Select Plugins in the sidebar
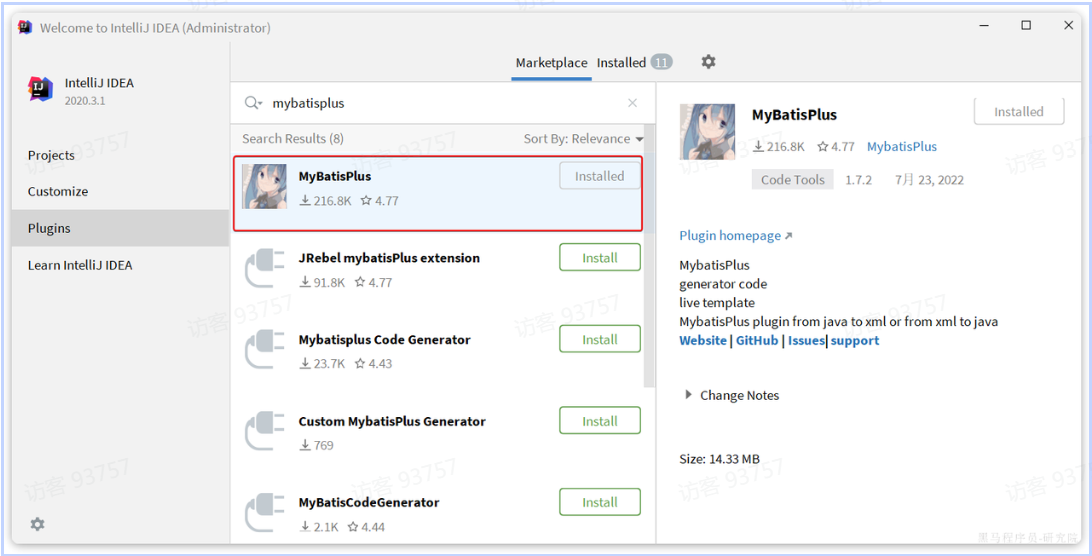 (x=120, y=229)
